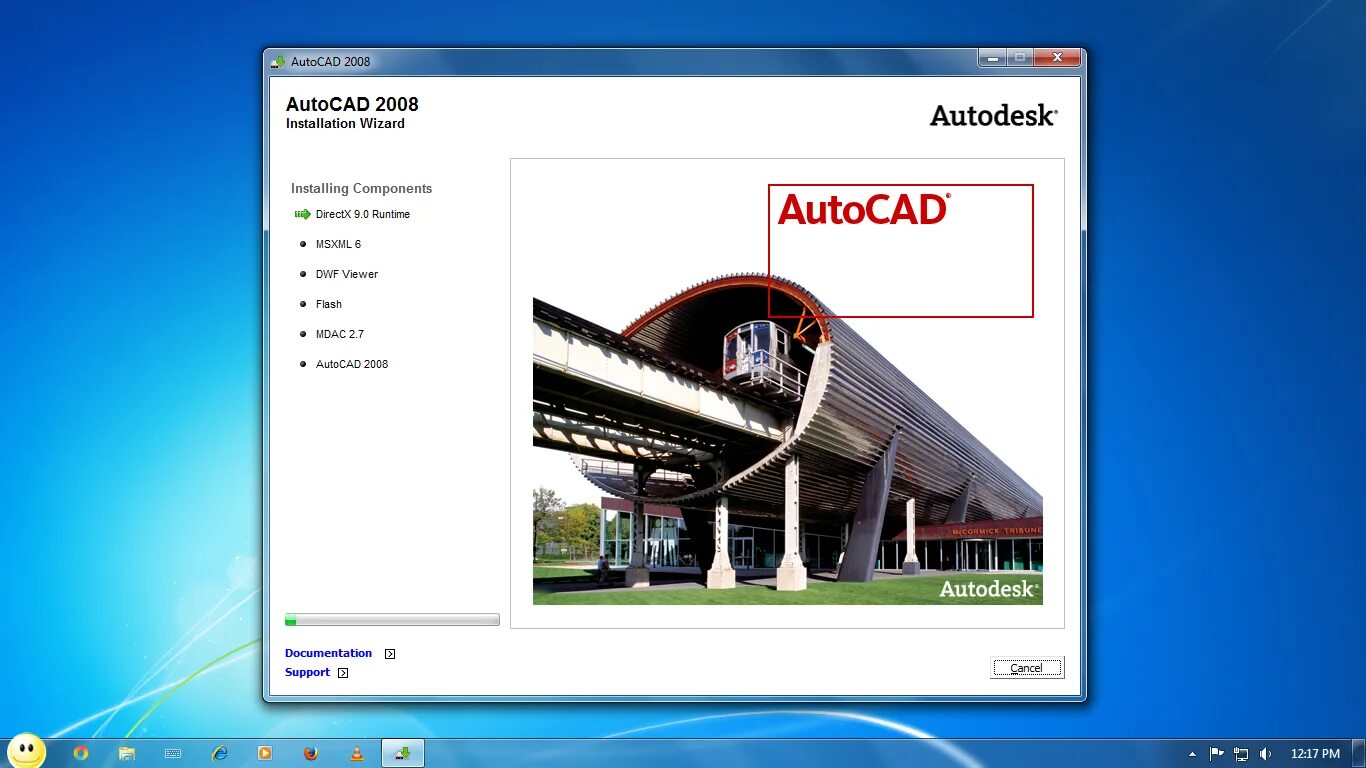Viewport: 1366px width, 768px height.
Task: Close the AutoCAD 2008 installer window
Action: [1056, 58]
